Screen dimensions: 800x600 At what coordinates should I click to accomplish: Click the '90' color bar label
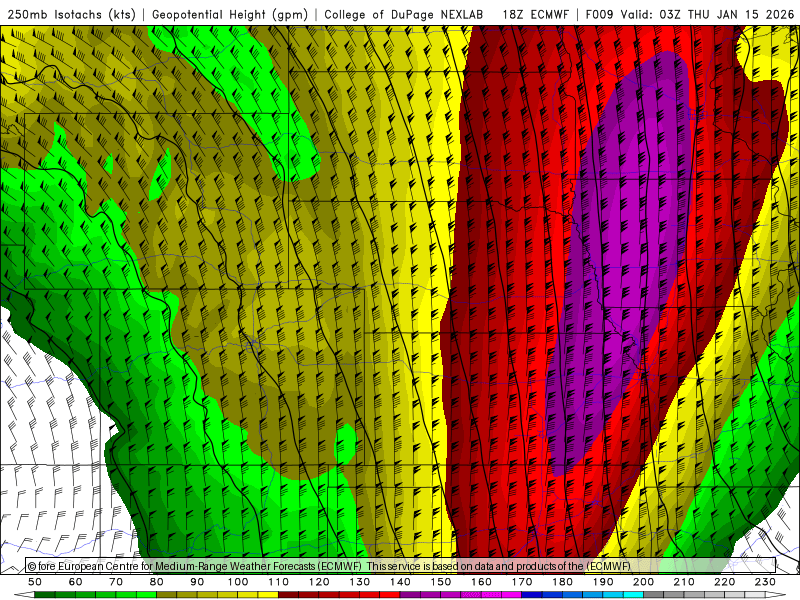(197, 582)
